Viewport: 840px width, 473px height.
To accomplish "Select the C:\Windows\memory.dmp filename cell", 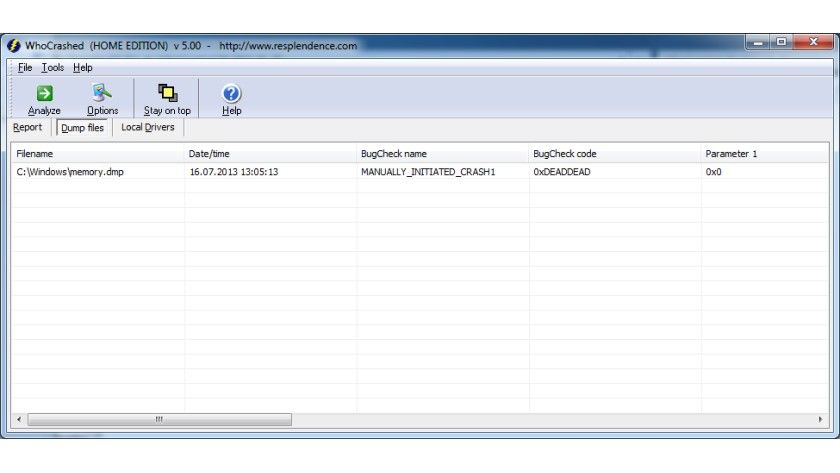I will click(x=70, y=172).
